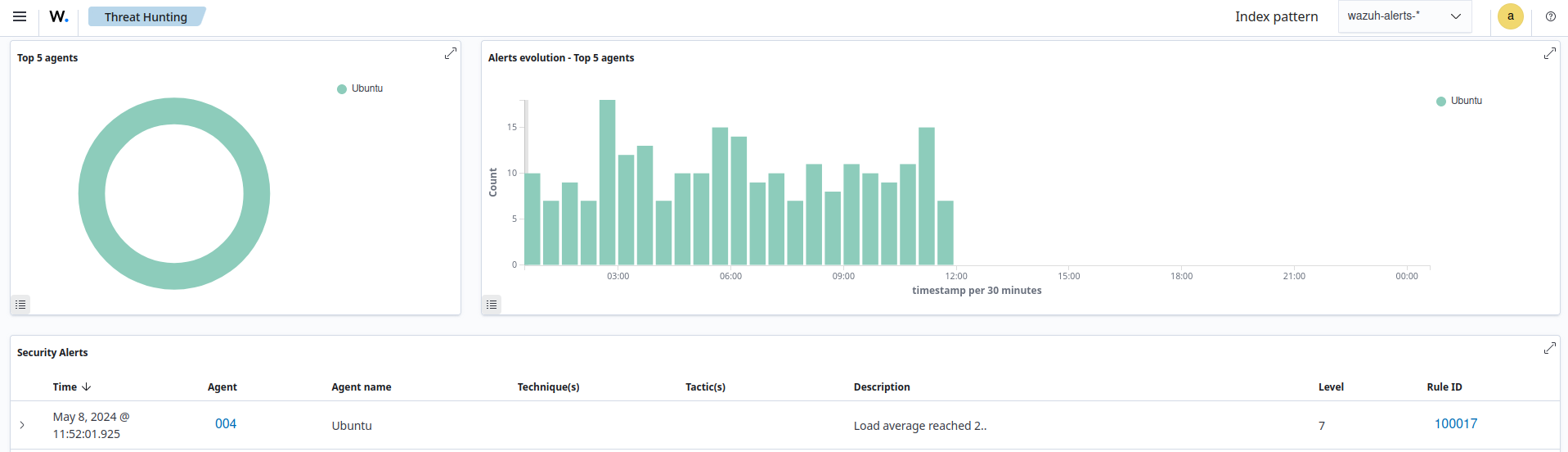
Task: Click the tallest bar in alerts chart
Action: [x=607, y=182]
